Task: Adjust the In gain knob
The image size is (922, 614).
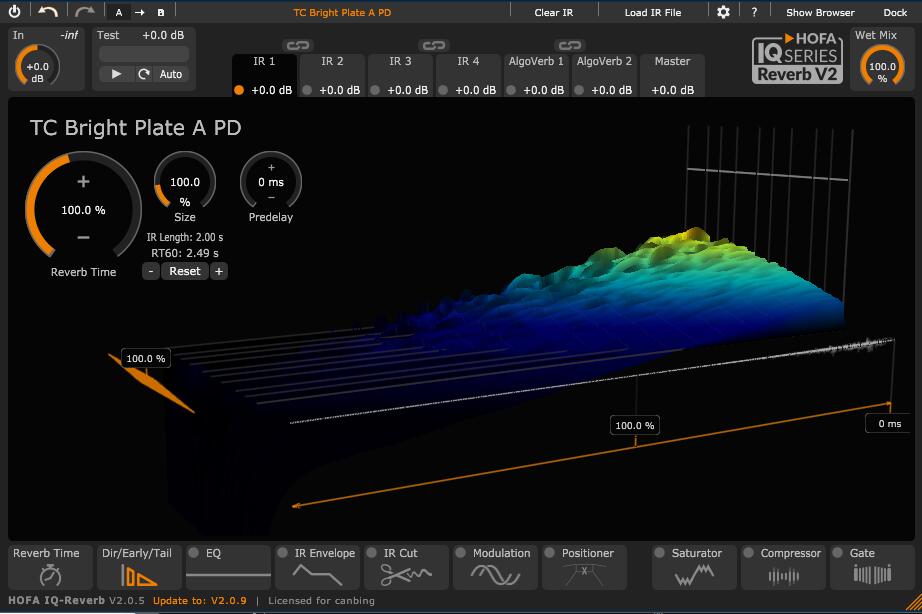Action: pos(37,66)
